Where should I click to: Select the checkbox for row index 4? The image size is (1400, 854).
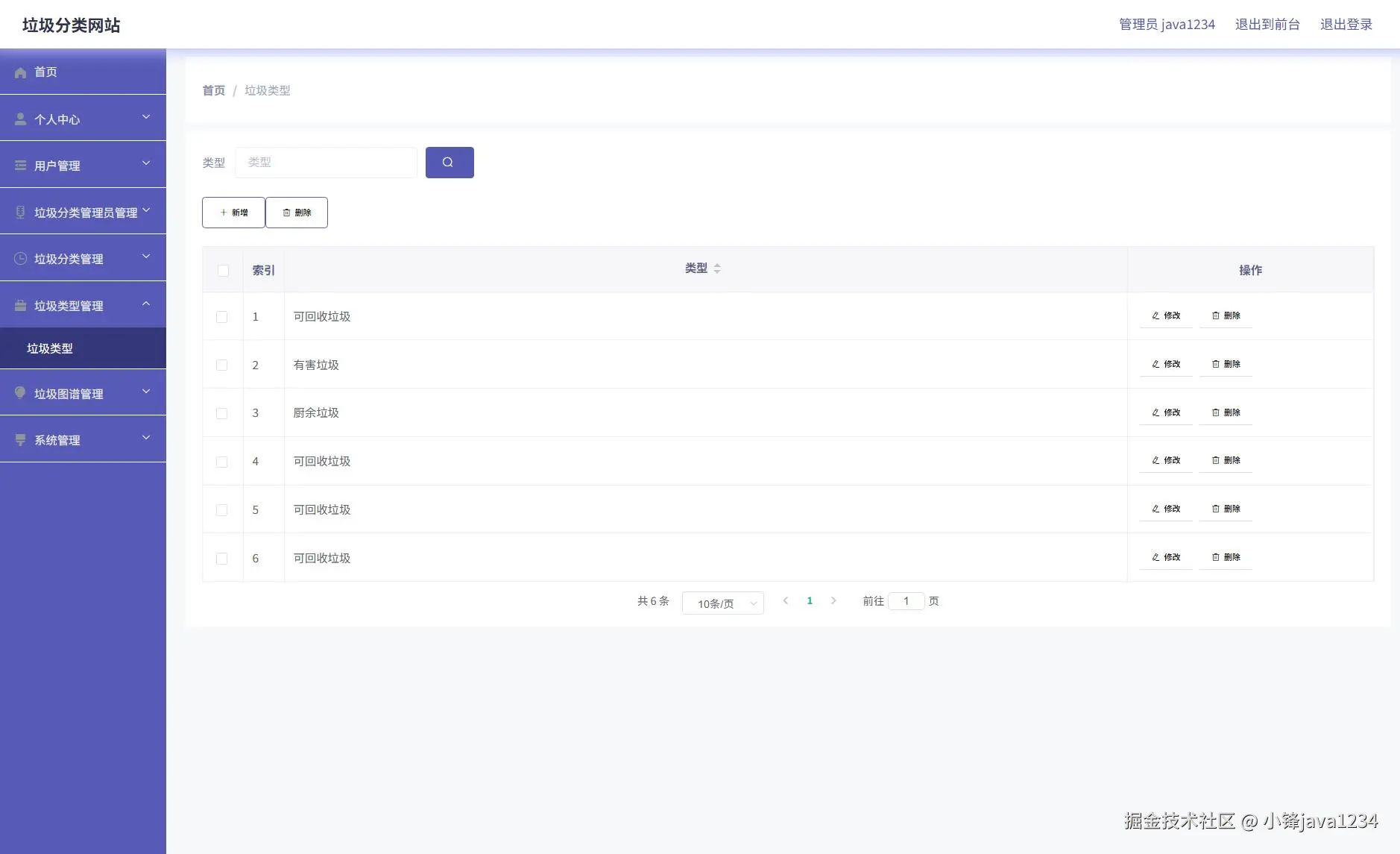(221, 462)
